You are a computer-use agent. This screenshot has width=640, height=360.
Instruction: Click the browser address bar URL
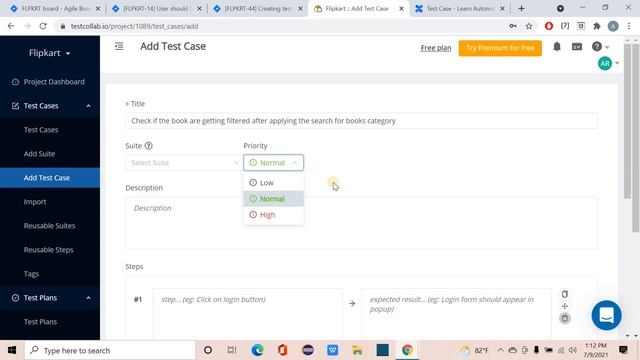(x=134, y=26)
